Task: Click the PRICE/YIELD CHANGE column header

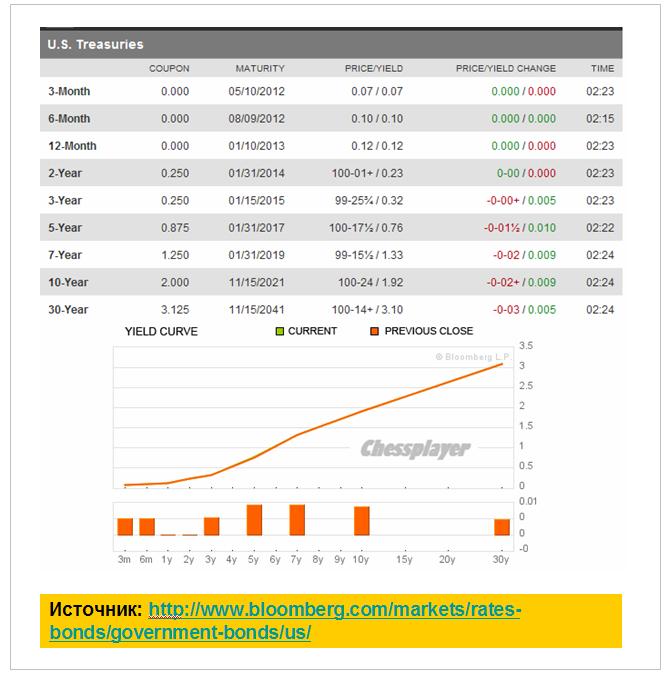Action: pyautogui.click(x=505, y=69)
